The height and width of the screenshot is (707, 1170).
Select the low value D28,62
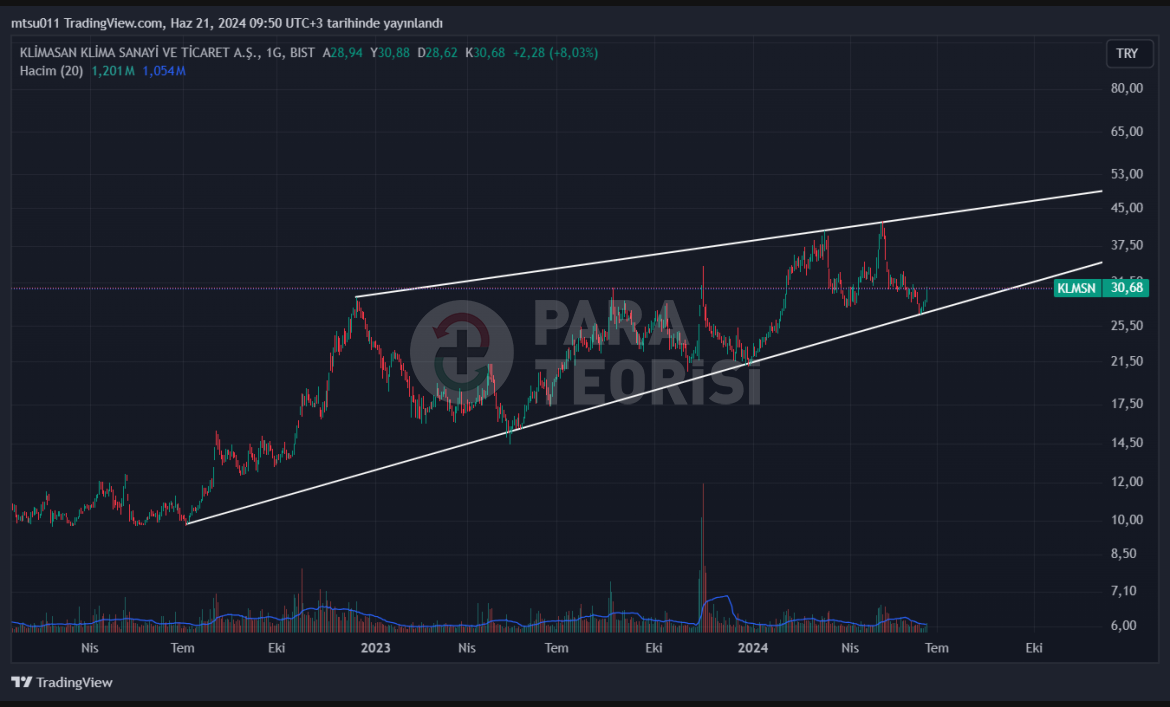pos(437,53)
